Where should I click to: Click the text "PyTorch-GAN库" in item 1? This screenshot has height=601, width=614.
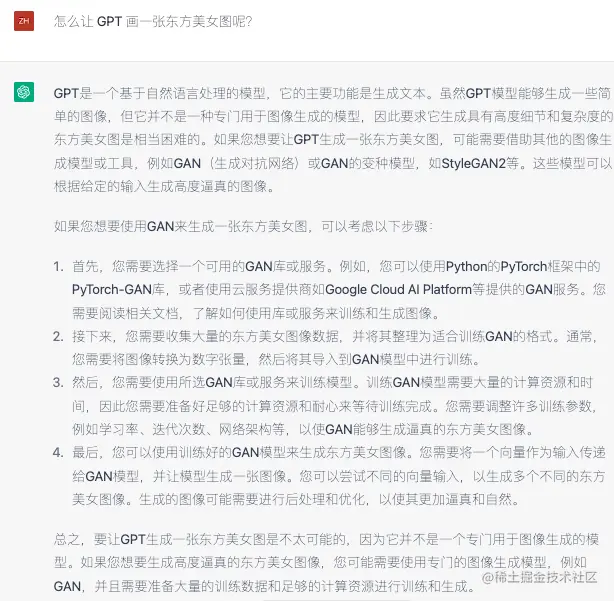pos(118,290)
